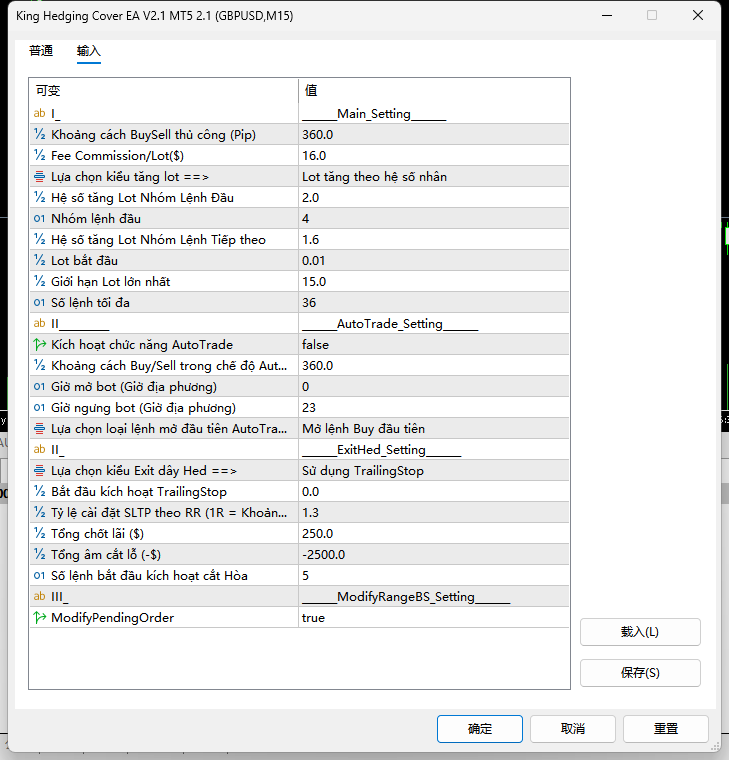Edit the 250.0 total take-profit value
Image resolution: width=729 pixels, height=760 pixels.
434,534
